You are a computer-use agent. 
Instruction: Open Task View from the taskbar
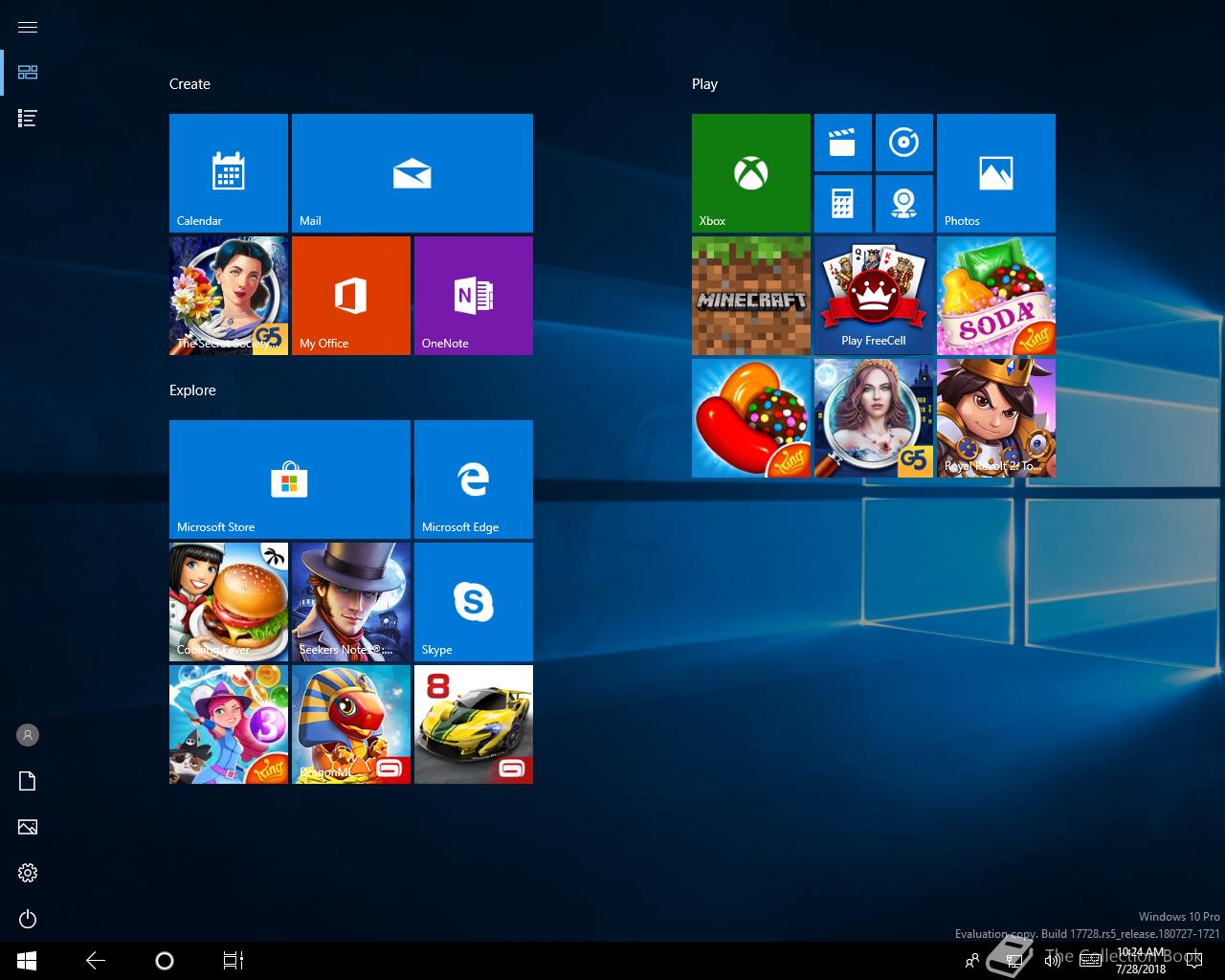point(234,961)
